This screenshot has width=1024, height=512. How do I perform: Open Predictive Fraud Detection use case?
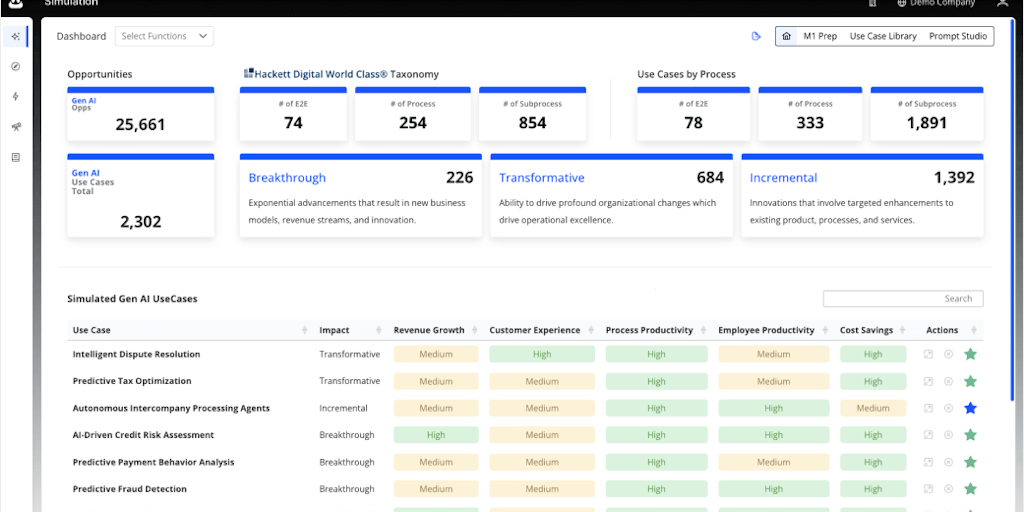[130, 488]
